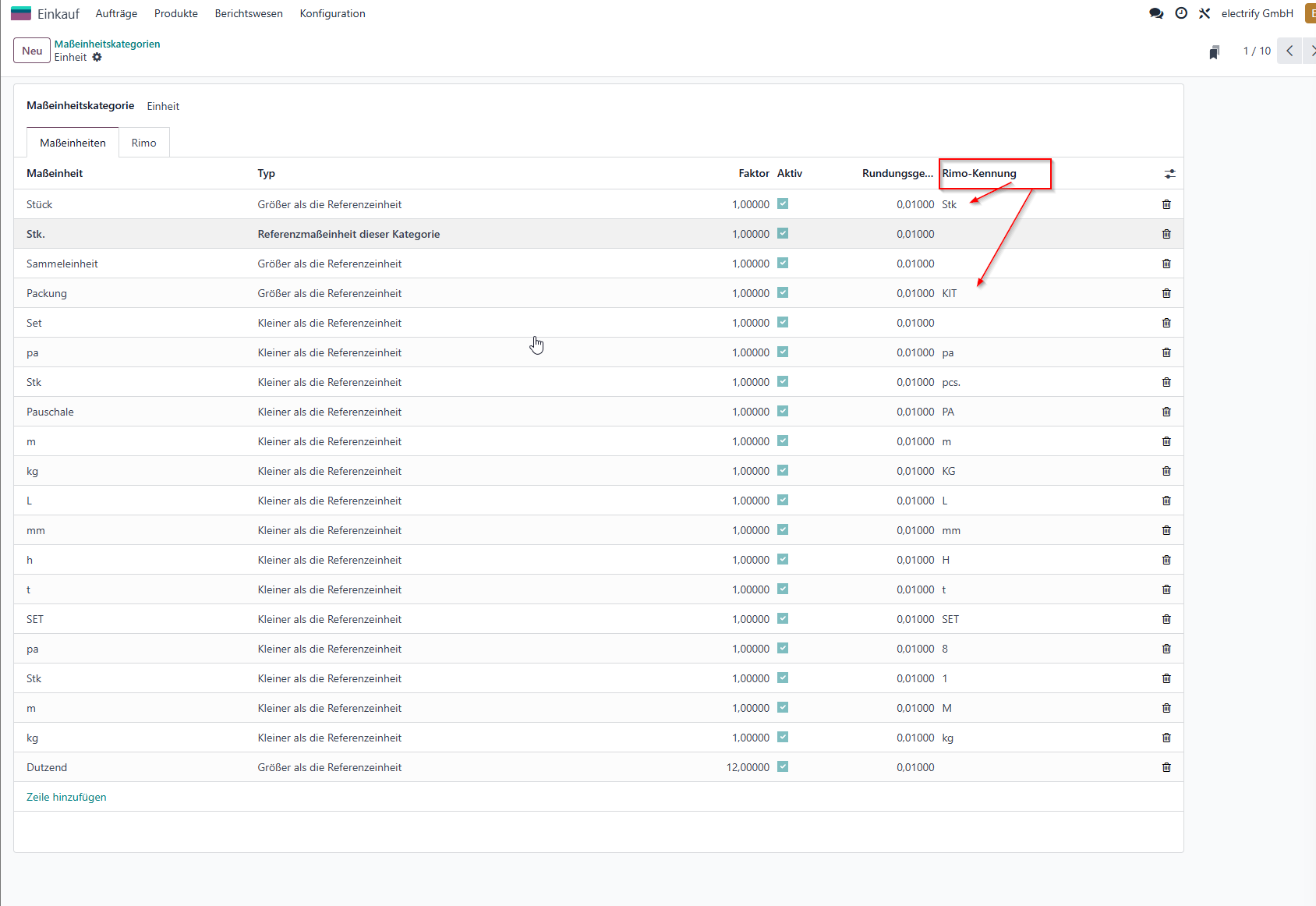This screenshot has height=906, width=1316.
Task: Open optional columns selector in table header
Action: pyautogui.click(x=1169, y=174)
